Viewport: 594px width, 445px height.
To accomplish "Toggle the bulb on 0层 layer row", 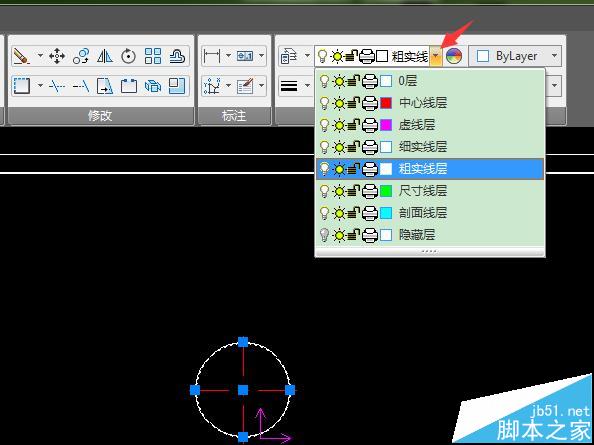I will pyautogui.click(x=324, y=81).
